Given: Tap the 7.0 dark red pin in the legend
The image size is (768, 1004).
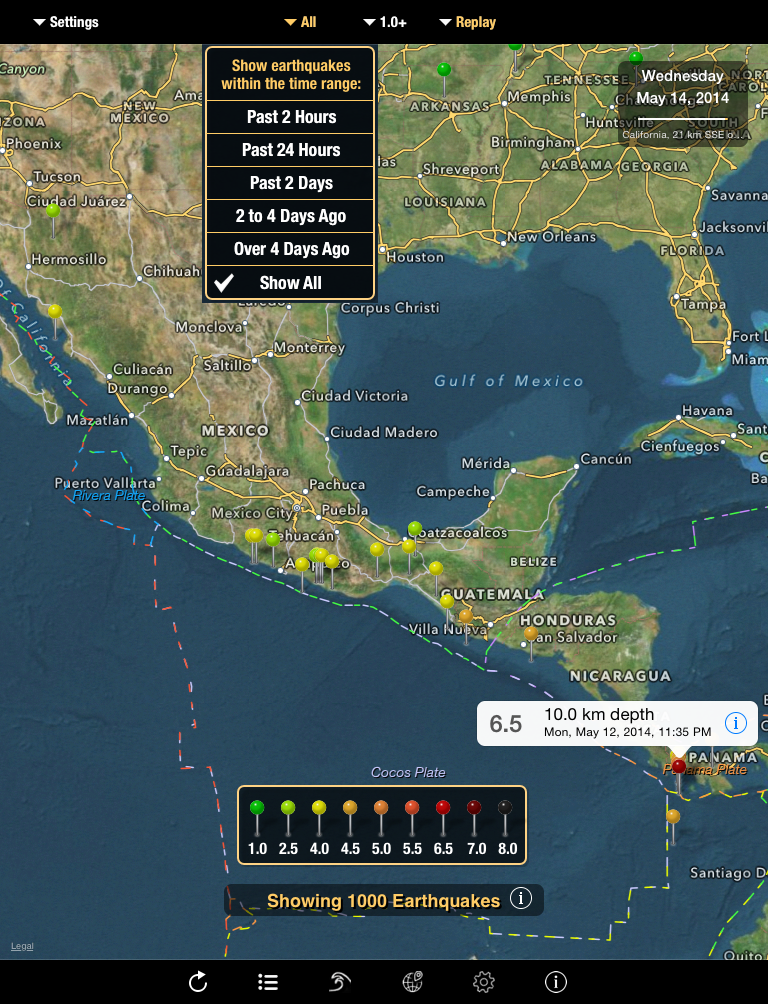Looking at the screenshot, I should [474, 807].
